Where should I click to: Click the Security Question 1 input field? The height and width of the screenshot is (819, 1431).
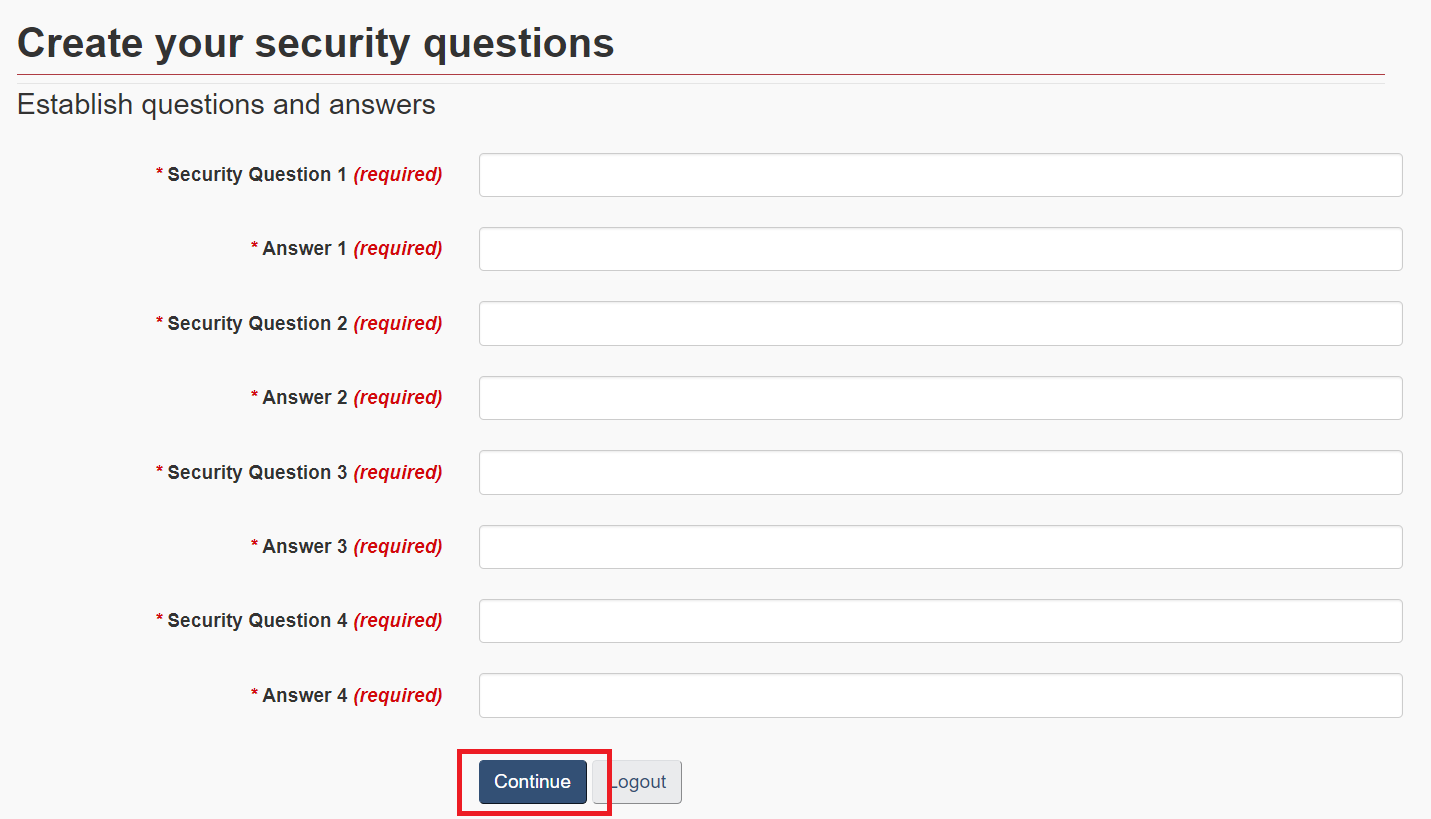(940, 175)
